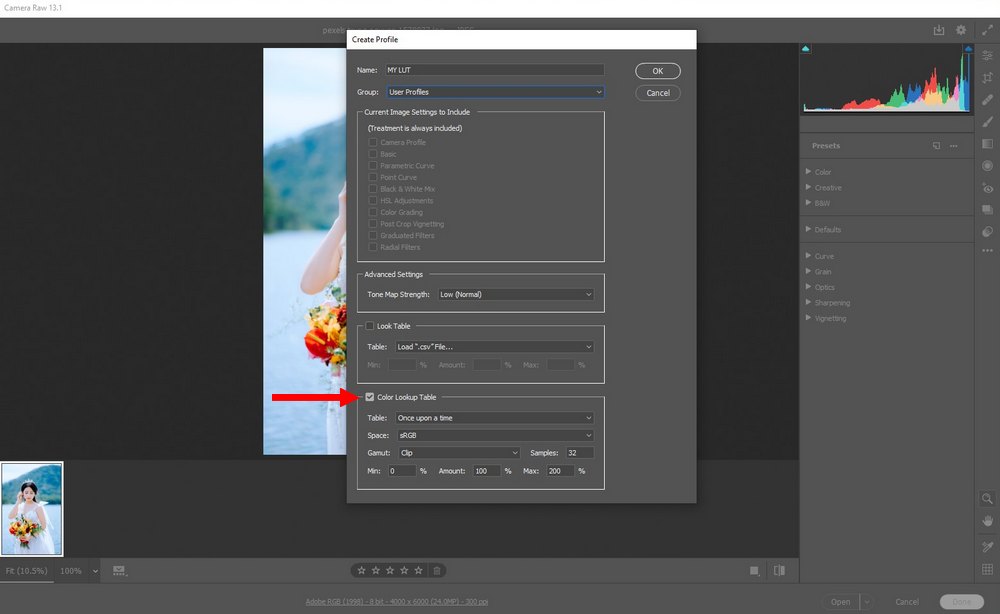Uncheck the Color Lookup Table checkbox
This screenshot has width=1000, height=614.
pyautogui.click(x=370, y=397)
